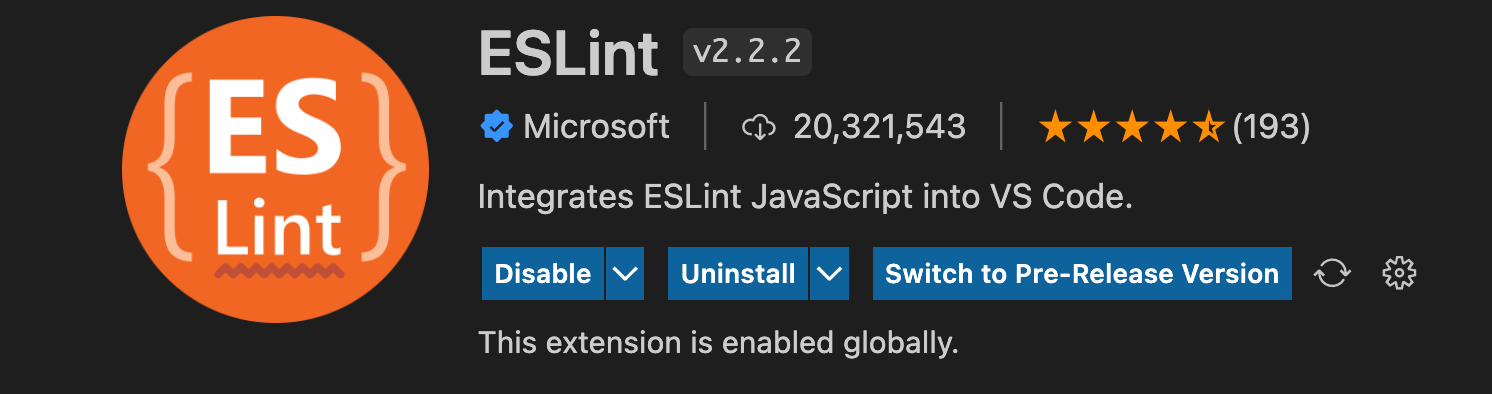Click the third orange rating star
This screenshot has height=394, width=1492.
click(x=1132, y=127)
